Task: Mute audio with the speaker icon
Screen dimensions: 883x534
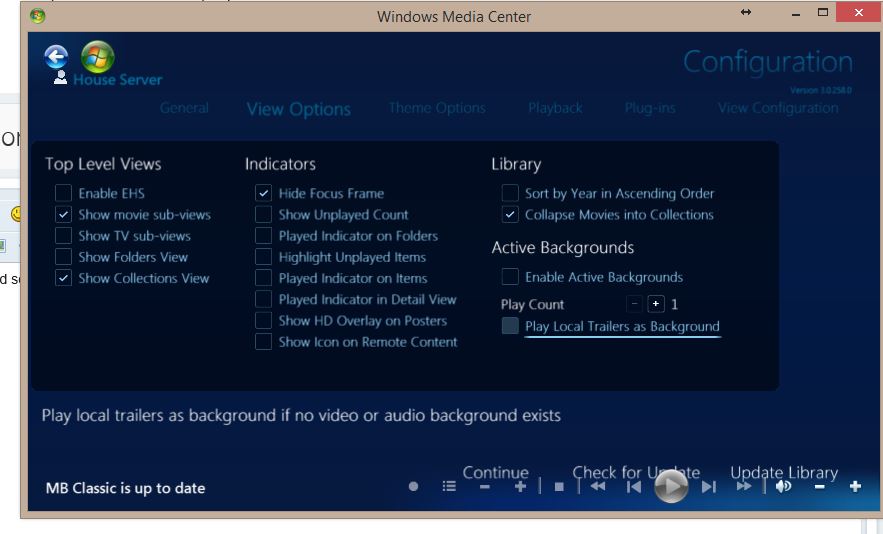Action: [783, 487]
